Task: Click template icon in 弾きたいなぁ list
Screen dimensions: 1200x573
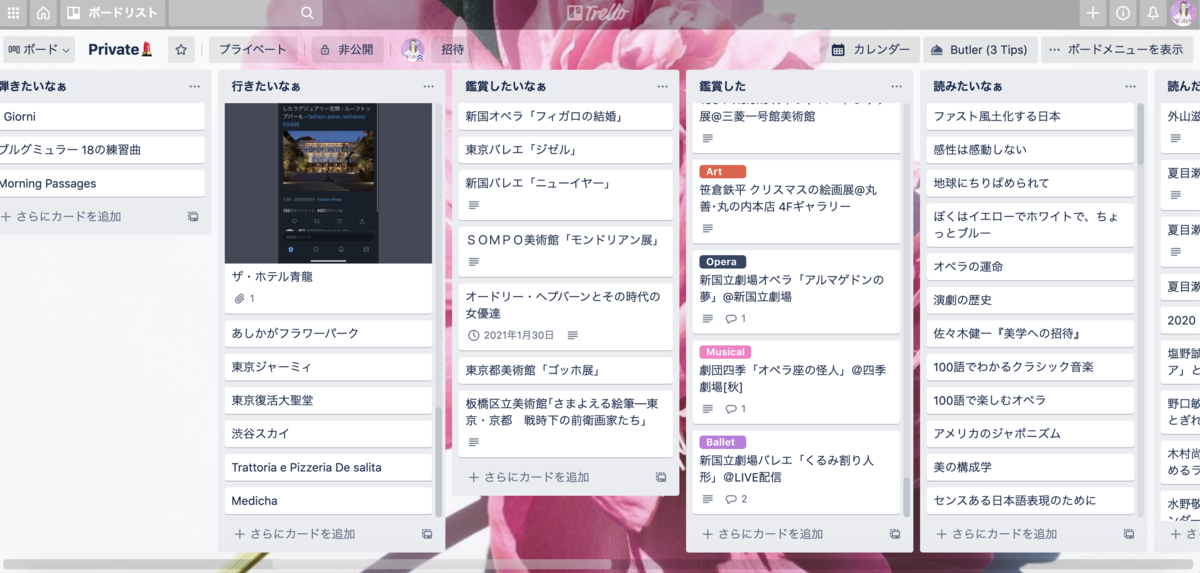Action: coord(193,216)
